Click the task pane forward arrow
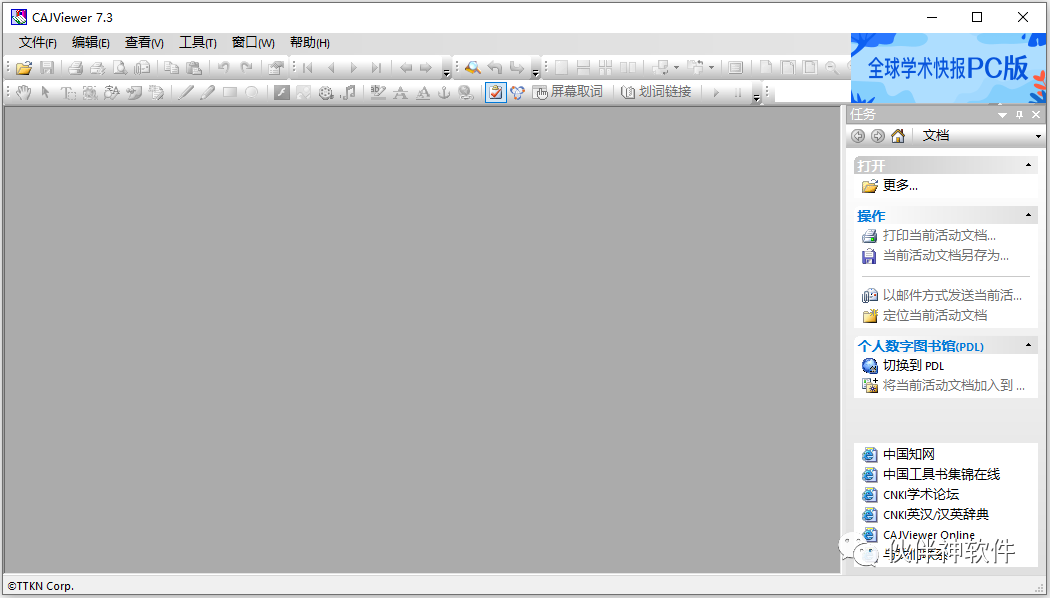The width and height of the screenshot is (1050, 598). (877, 136)
